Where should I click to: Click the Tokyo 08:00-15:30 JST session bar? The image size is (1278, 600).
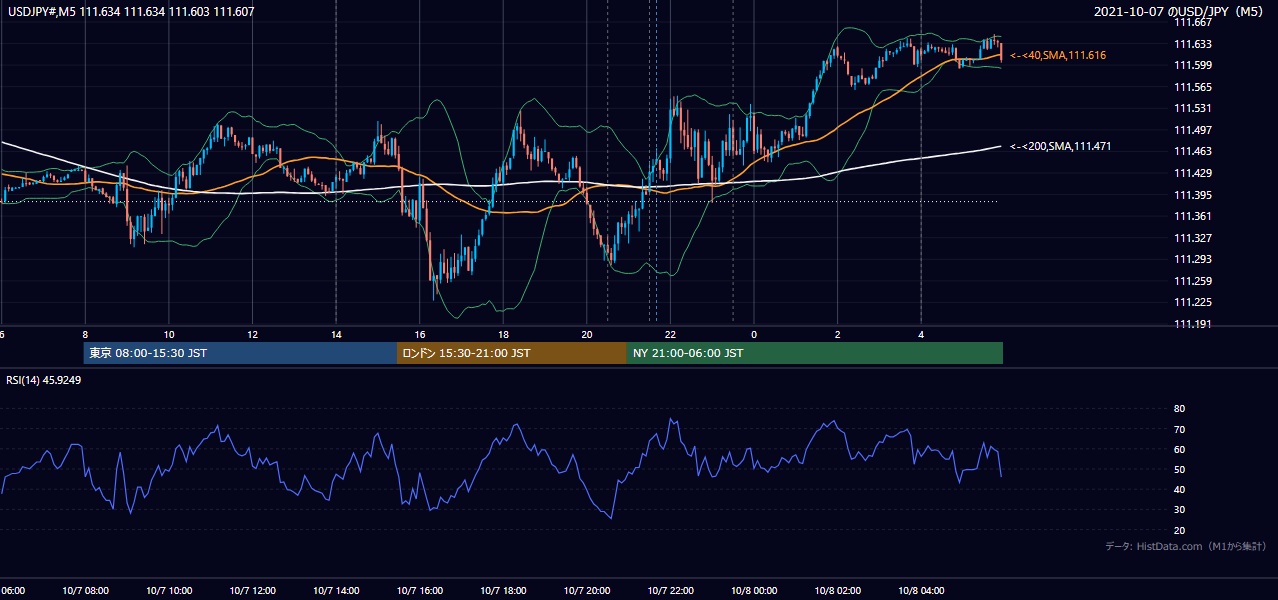coord(240,353)
